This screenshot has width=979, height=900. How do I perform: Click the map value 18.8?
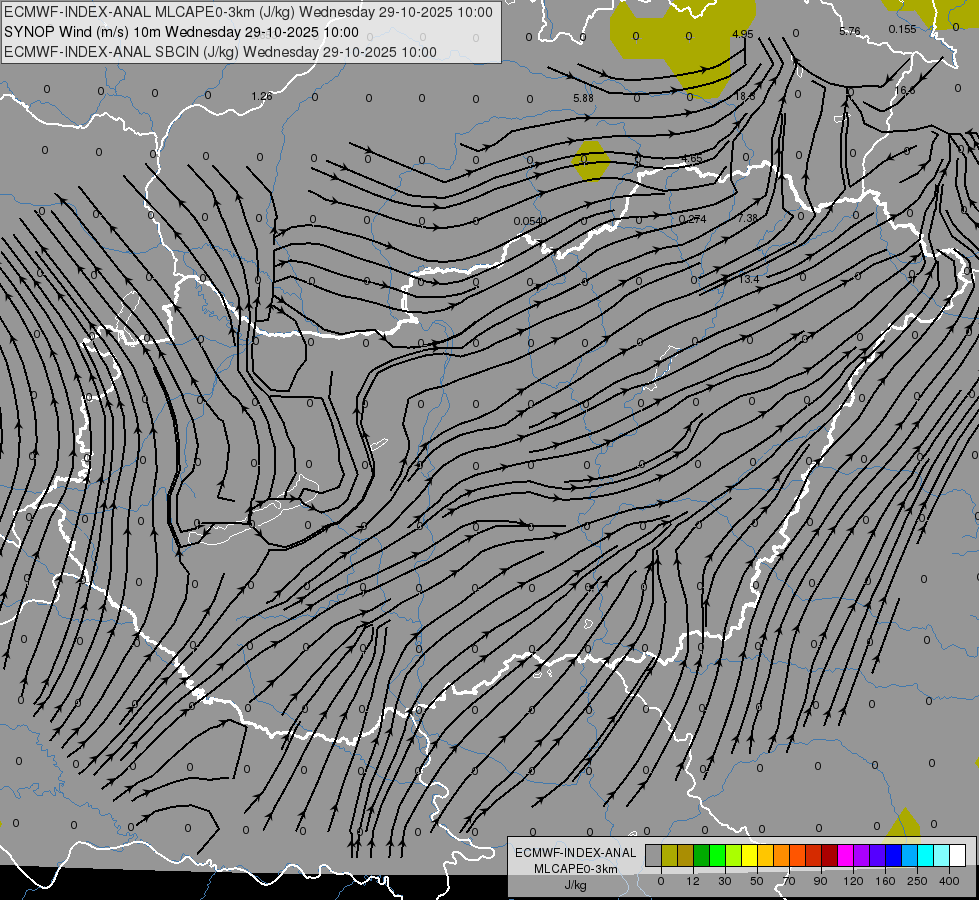pyautogui.click(x=745, y=96)
